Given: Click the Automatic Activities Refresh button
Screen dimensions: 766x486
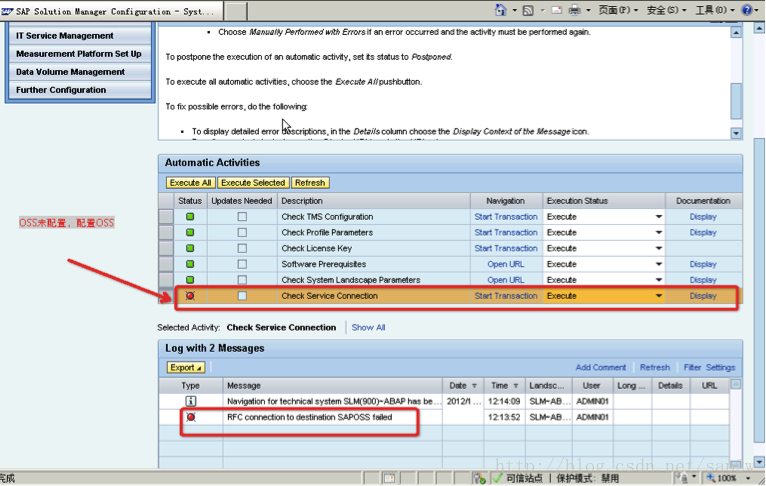Looking at the screenshot, I should (310, 183).
